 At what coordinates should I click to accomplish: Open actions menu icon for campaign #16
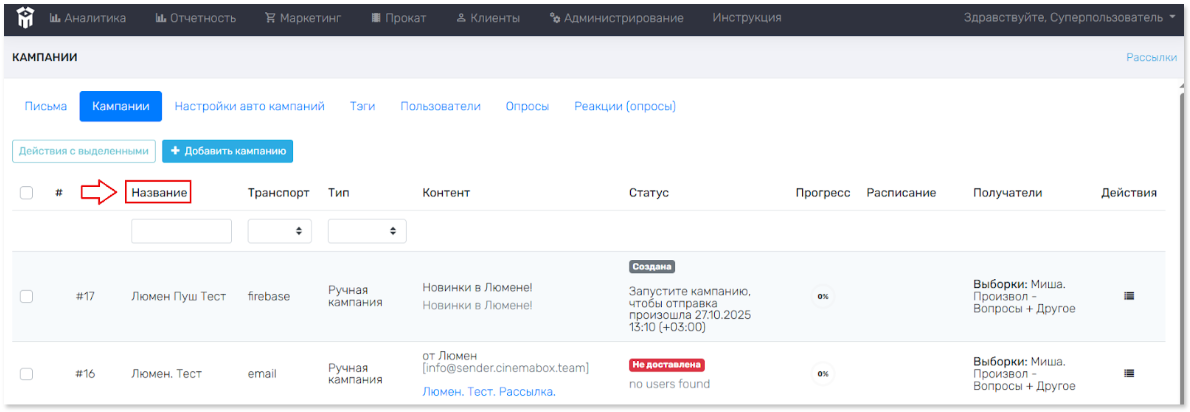pos(1129,373)
